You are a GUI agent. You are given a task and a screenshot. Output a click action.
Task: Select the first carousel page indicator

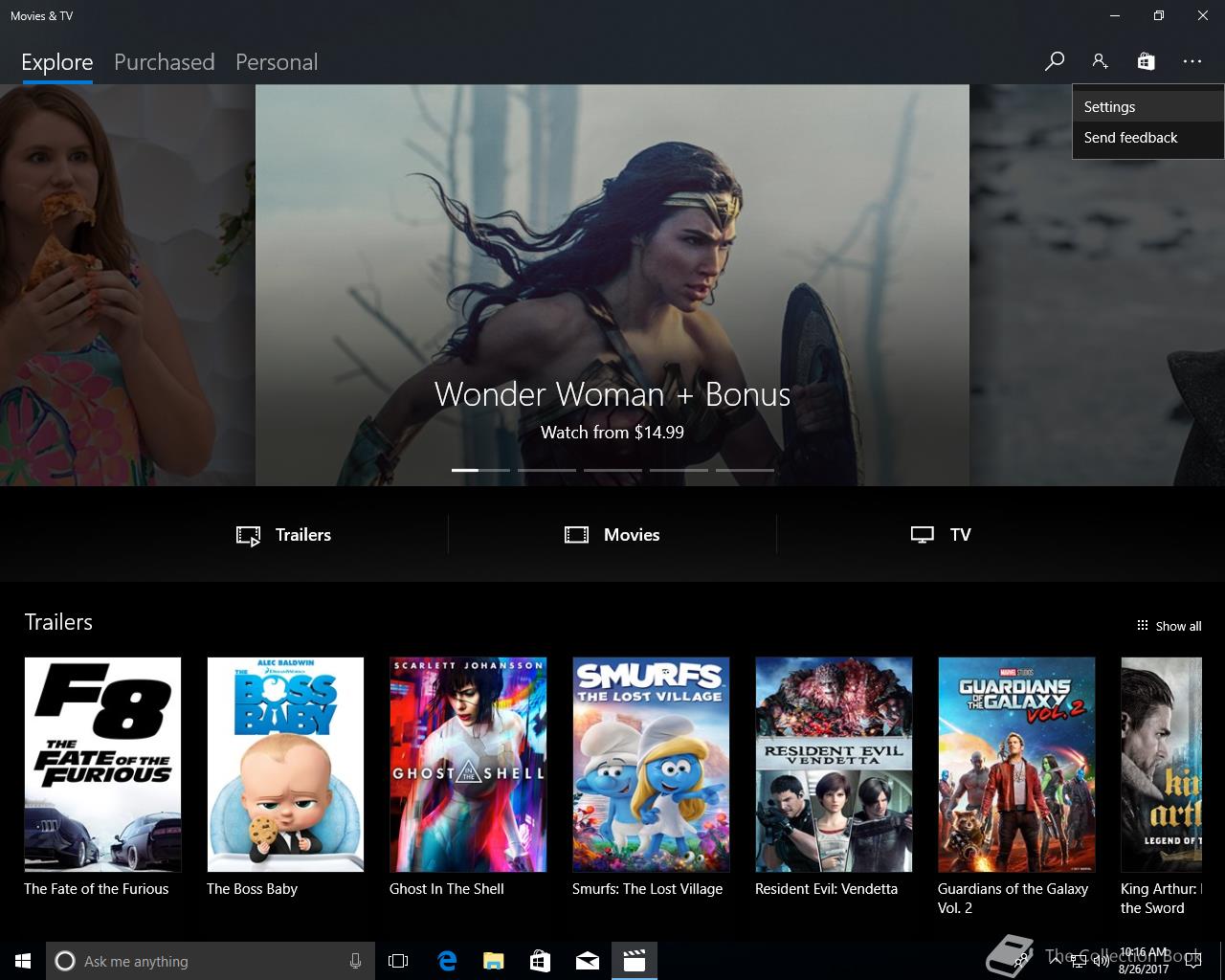coord(480,470)
